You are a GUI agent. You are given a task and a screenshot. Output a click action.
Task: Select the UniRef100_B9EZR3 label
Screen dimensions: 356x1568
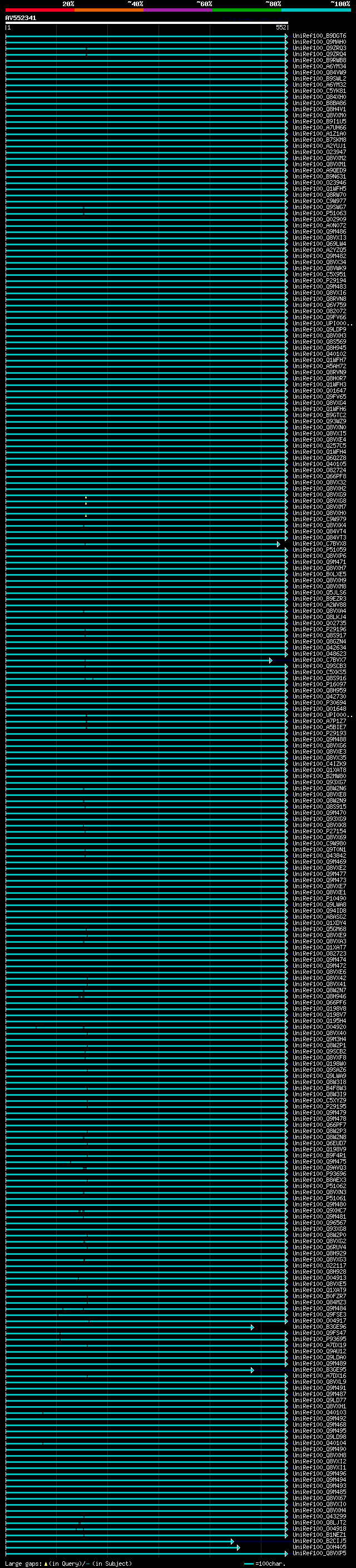pyautogui.click(x=319, y=599)
